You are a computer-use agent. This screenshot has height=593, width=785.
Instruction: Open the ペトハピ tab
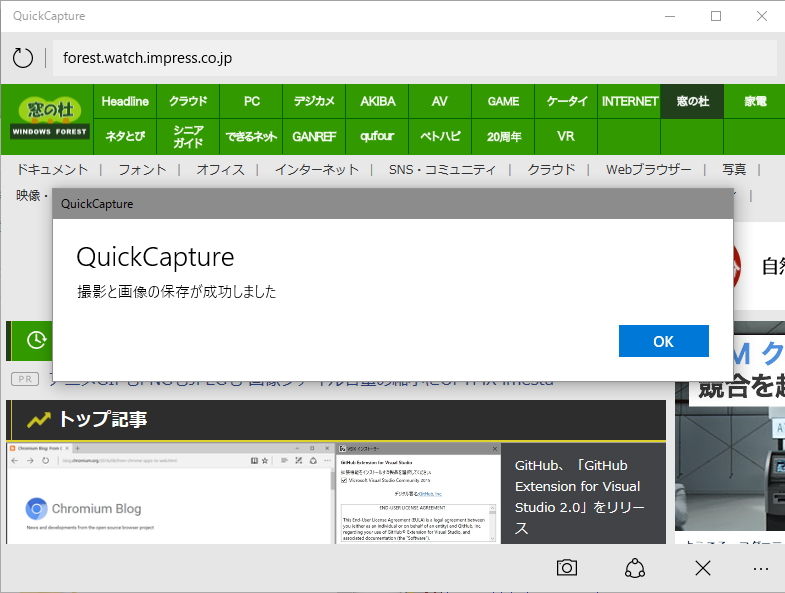[440, 136]
